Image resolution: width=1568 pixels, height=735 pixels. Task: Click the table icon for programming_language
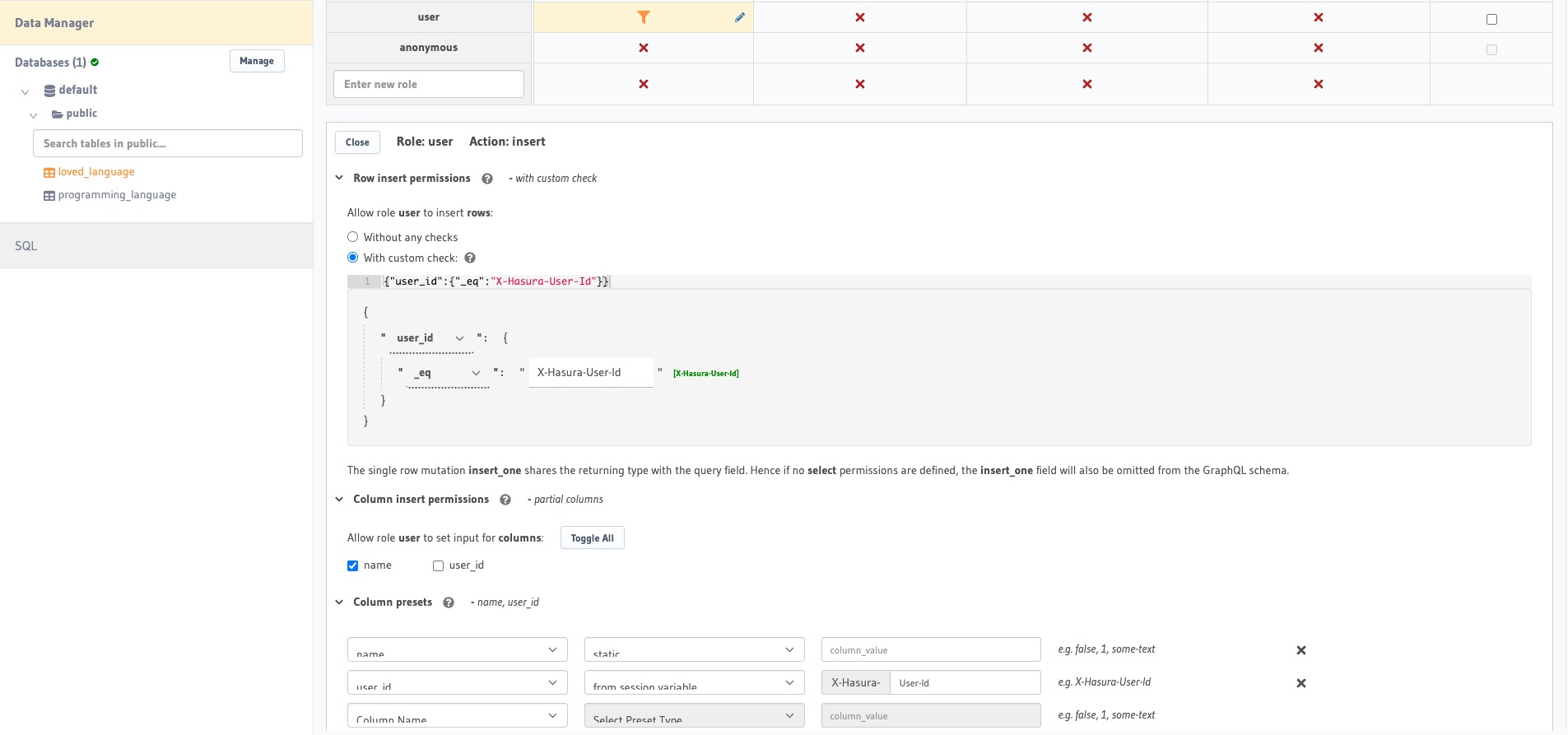(x=49, y=196)
